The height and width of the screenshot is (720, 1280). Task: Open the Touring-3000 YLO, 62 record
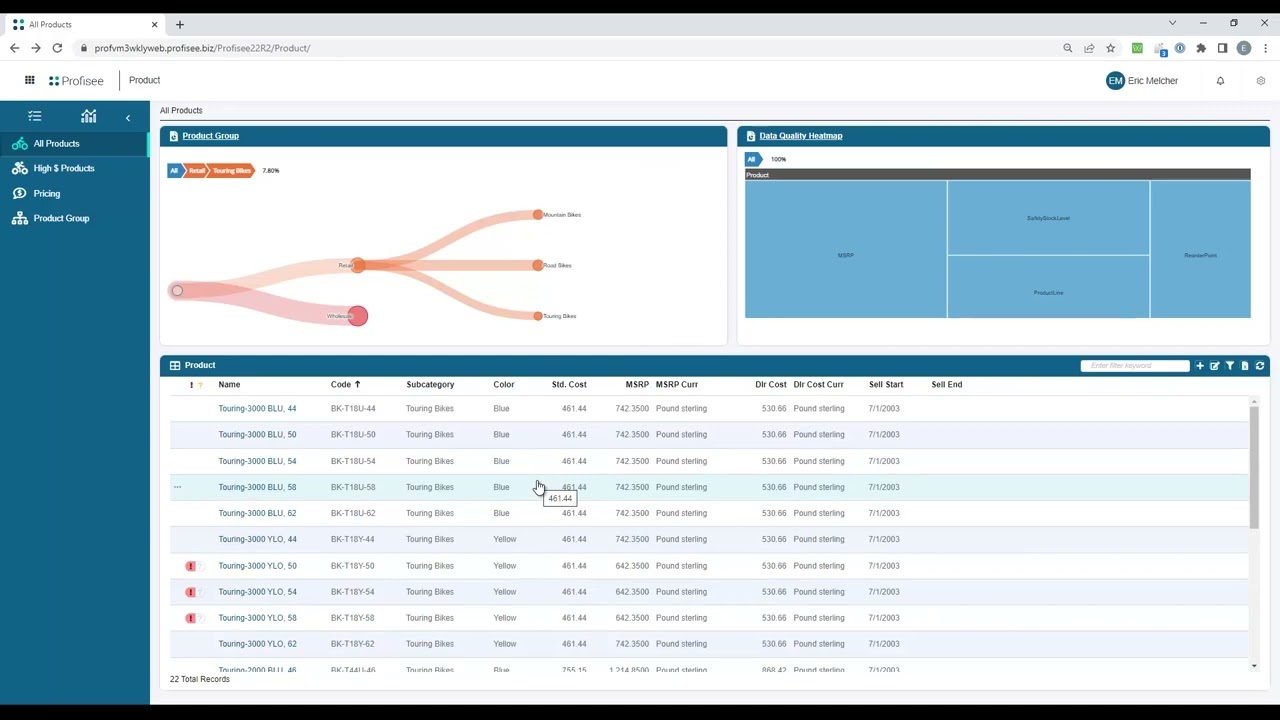tap(257, 644)
